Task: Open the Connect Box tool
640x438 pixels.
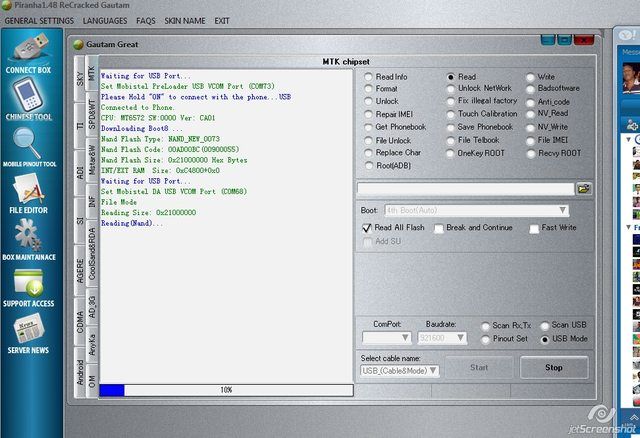Action: 27,50
